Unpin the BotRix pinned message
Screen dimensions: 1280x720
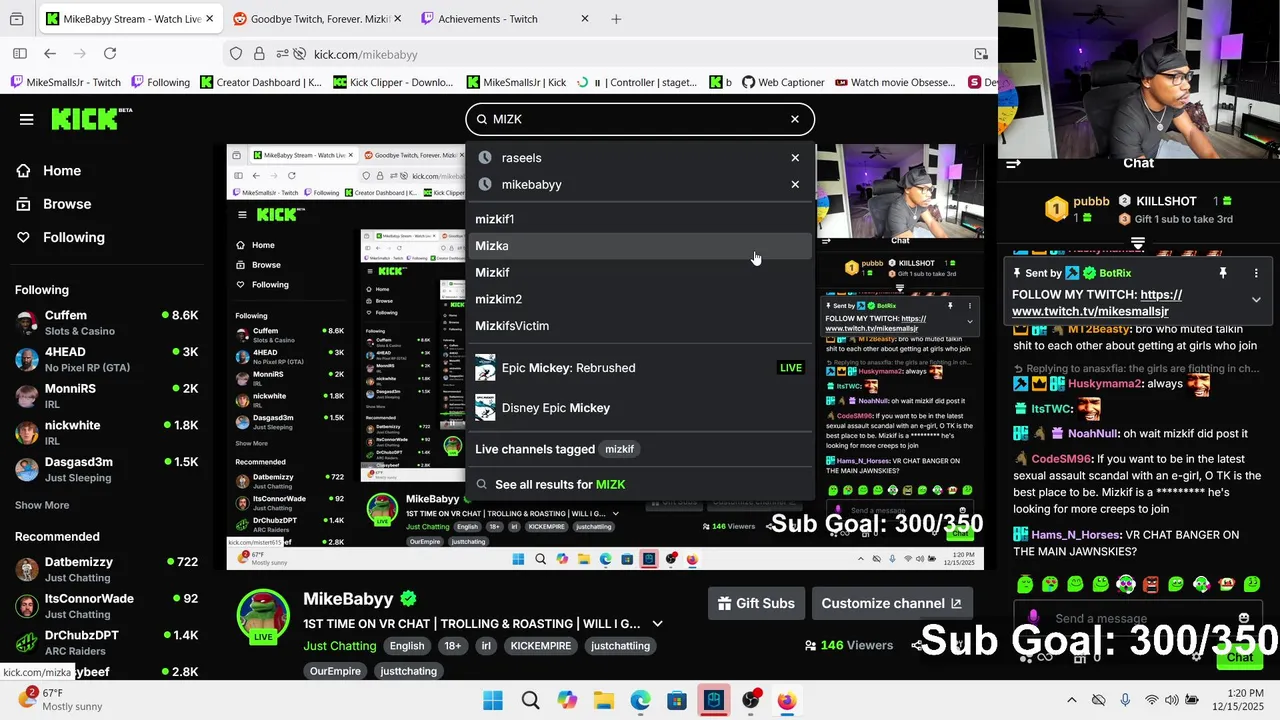click(1222, 273)
